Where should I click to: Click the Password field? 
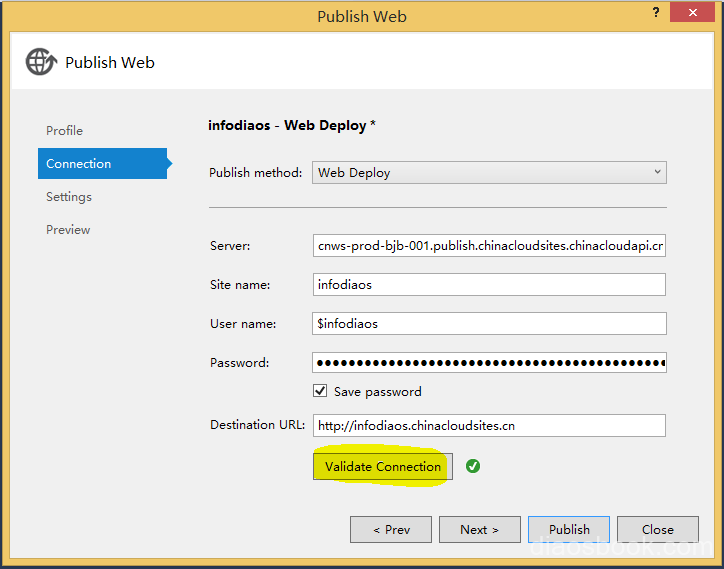click(x=489, y=363)
